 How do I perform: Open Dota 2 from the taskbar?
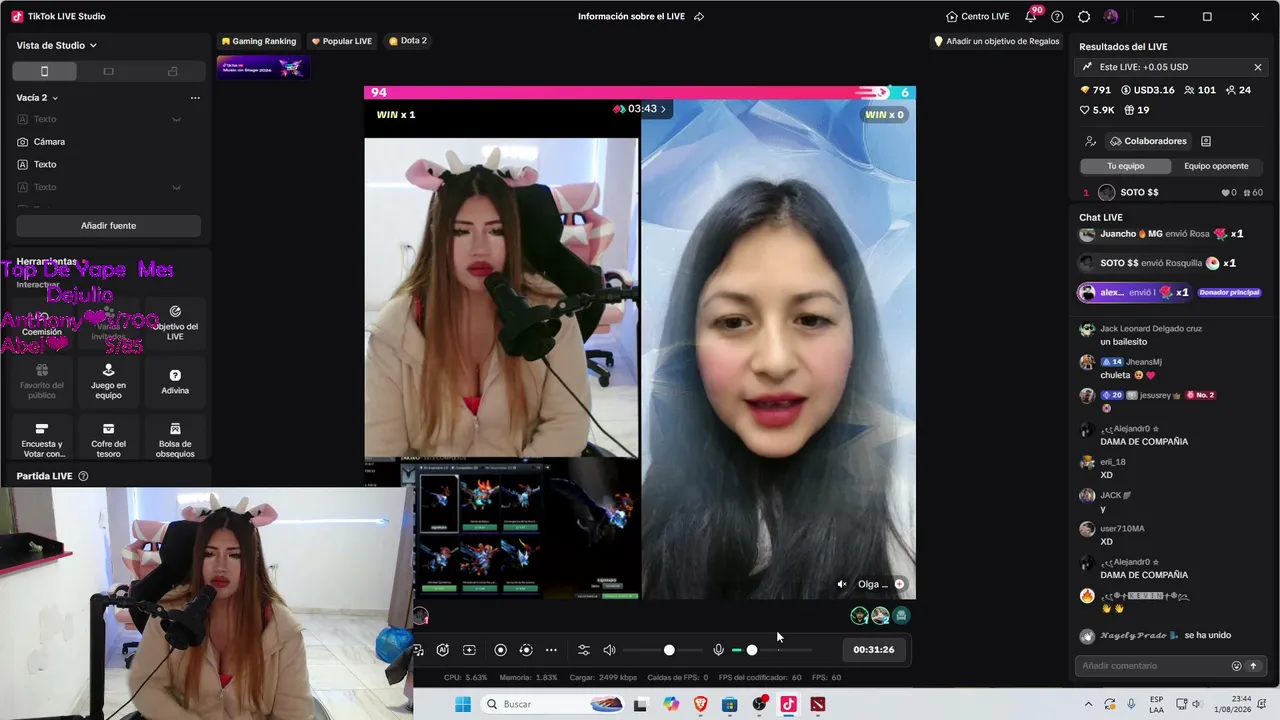pos(818,705)
